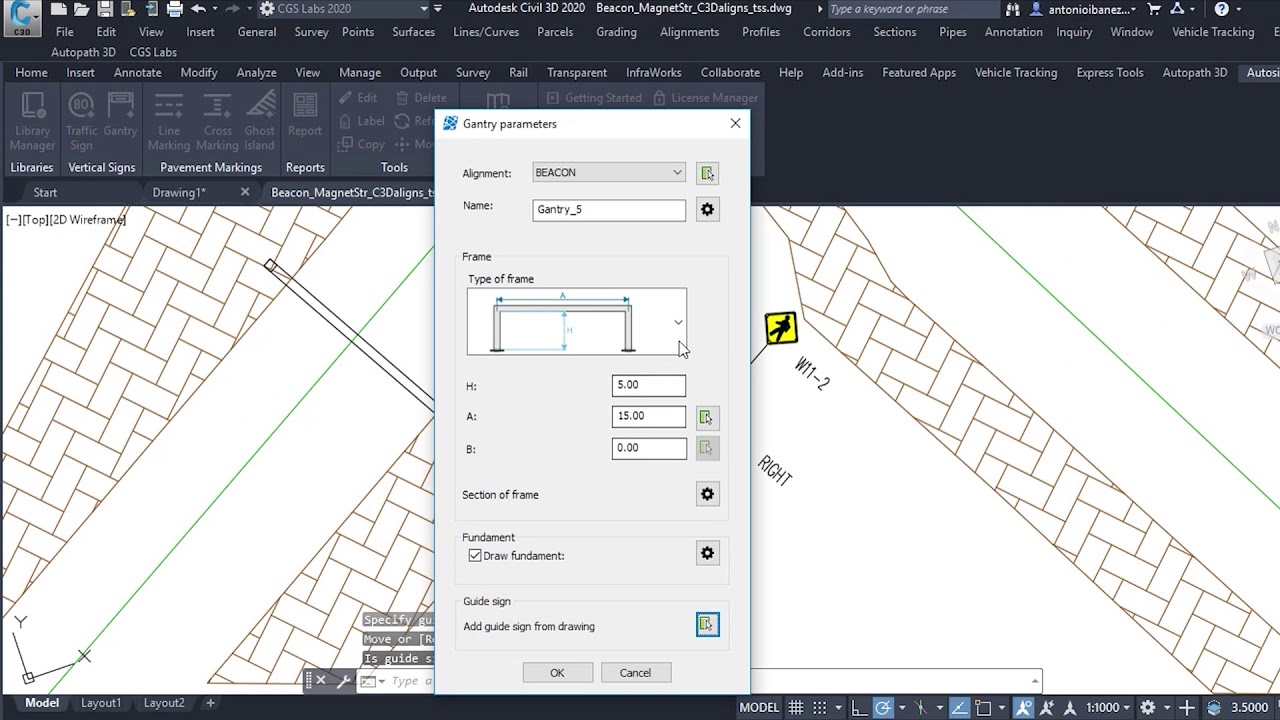The height and width of the screenshot is (720, 1280).
Task: Select Traffic Sign tool in ribbon
Action: pos(82,121)
